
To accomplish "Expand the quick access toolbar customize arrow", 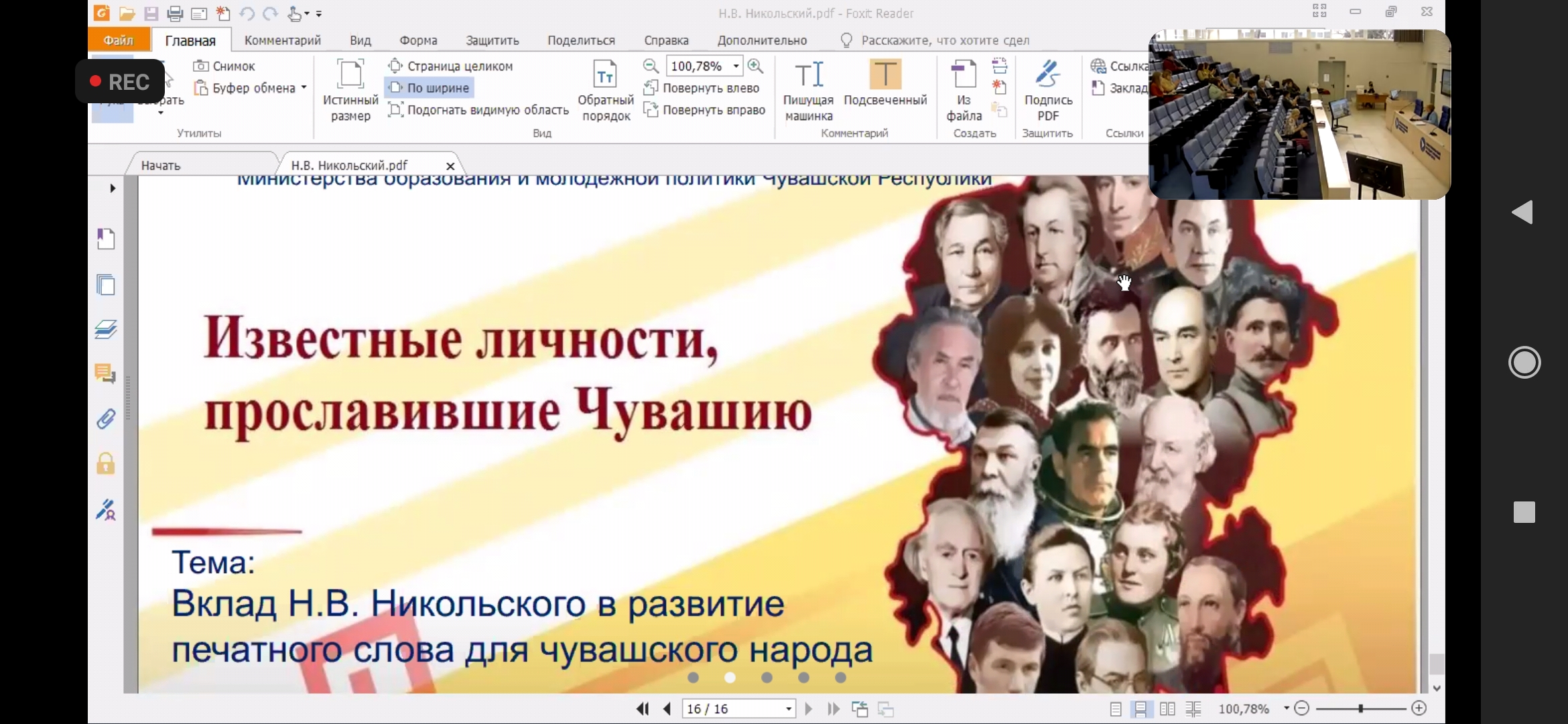I will [319, 13].
